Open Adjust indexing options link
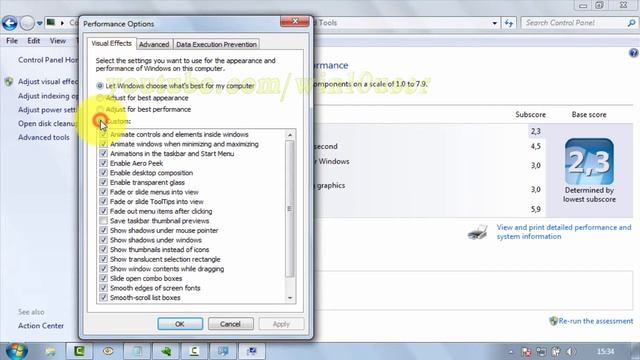Image resolution: width=640 pixels, height=360 pixels. tap(48, 96)
